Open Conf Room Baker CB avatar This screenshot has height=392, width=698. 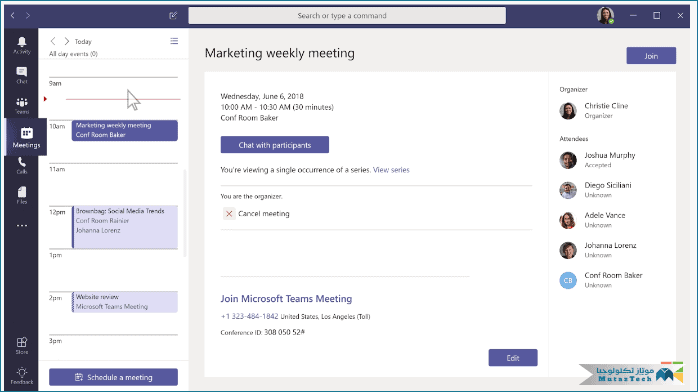pyautogui.click(x=568, y=280)
